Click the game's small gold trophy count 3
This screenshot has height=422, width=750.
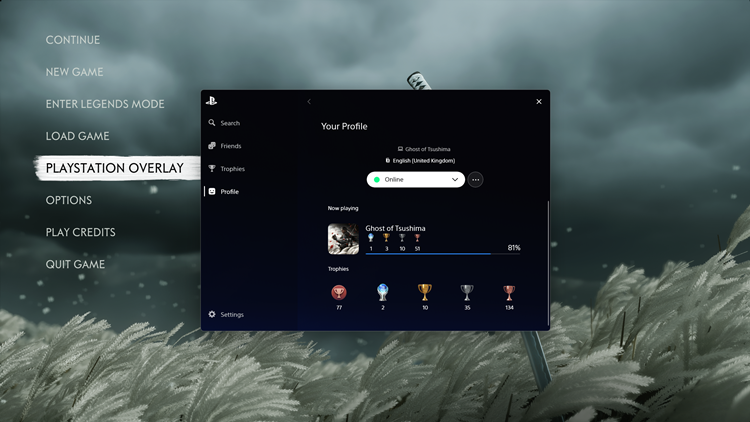386,249
